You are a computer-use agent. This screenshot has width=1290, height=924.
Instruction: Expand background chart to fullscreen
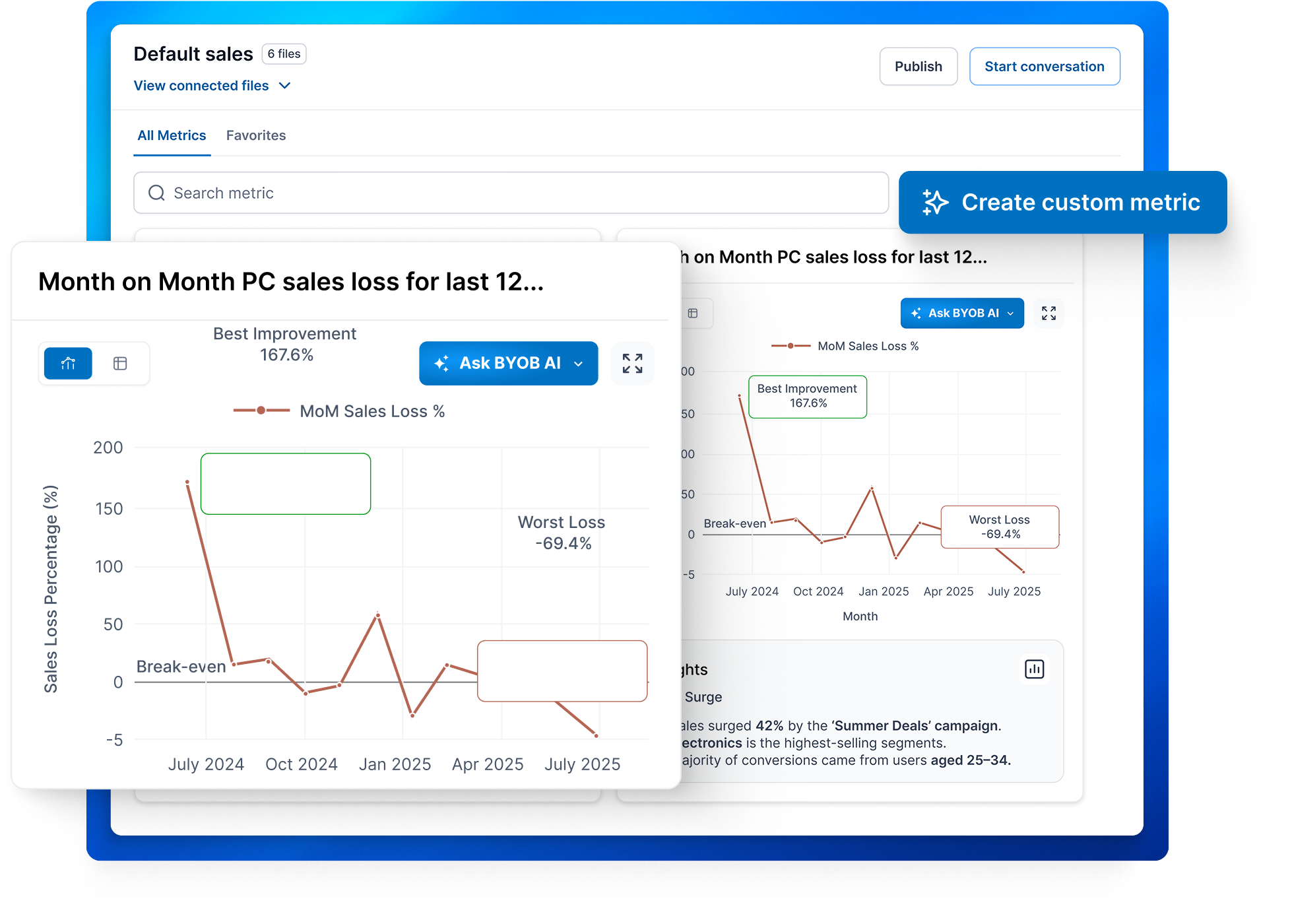(1048, 313)
